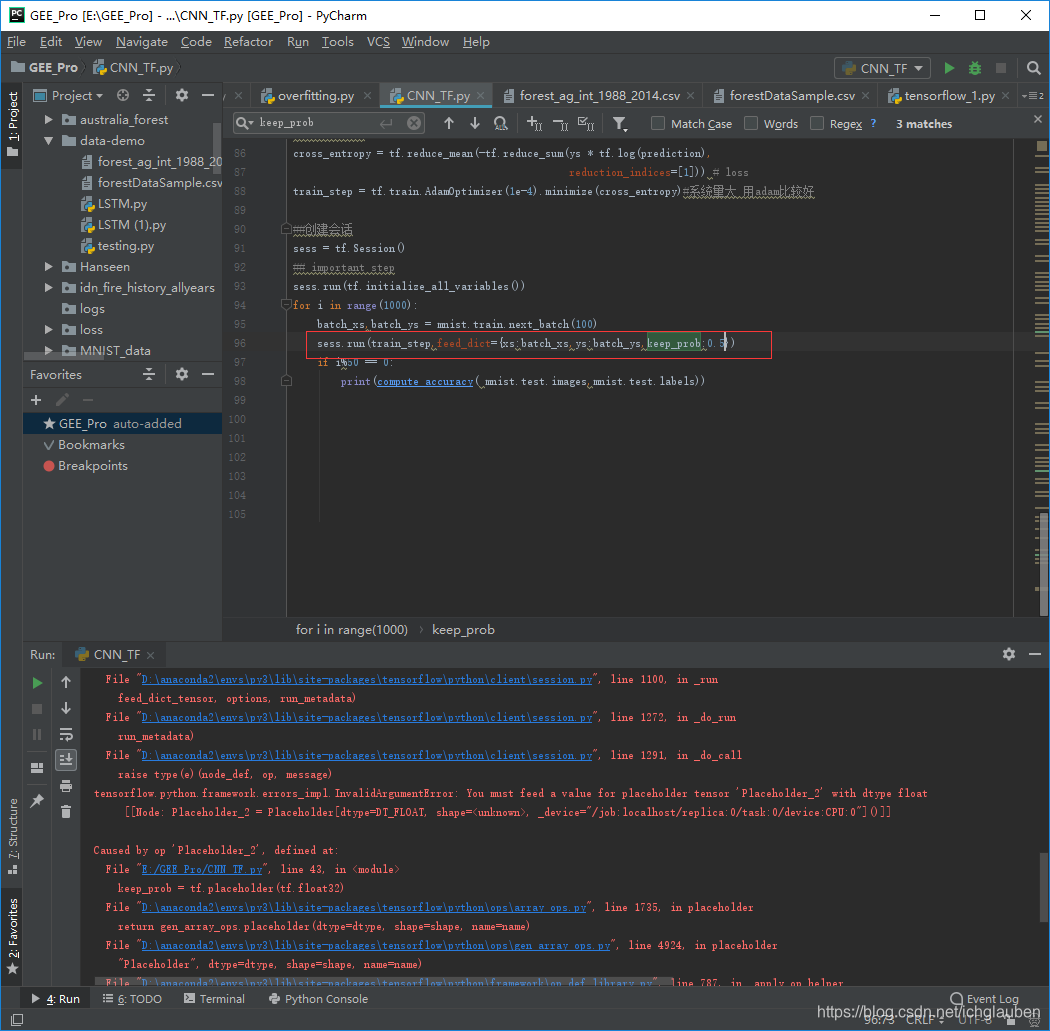Open Favorites panel settings gear

(181, 374)
